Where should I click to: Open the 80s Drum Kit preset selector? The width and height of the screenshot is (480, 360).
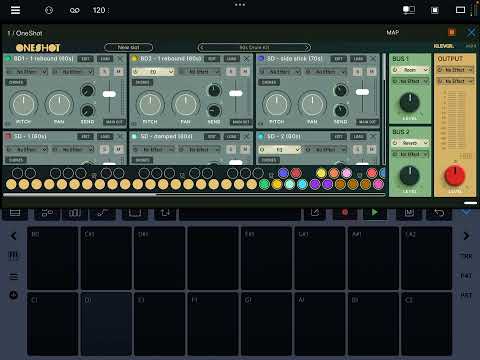[x=254, y=48]
